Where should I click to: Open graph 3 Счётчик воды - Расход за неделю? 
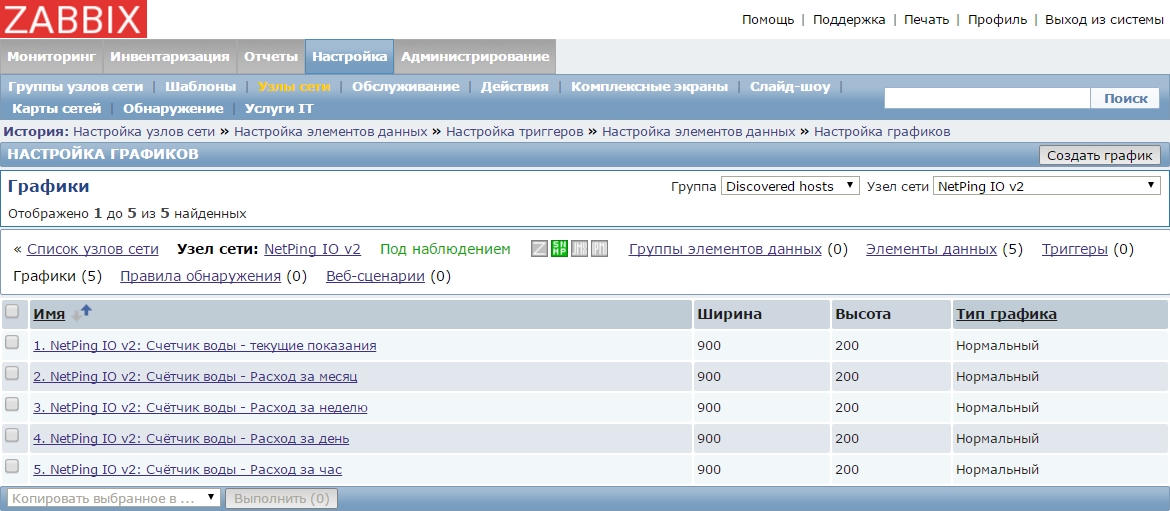tap(200, 407)
